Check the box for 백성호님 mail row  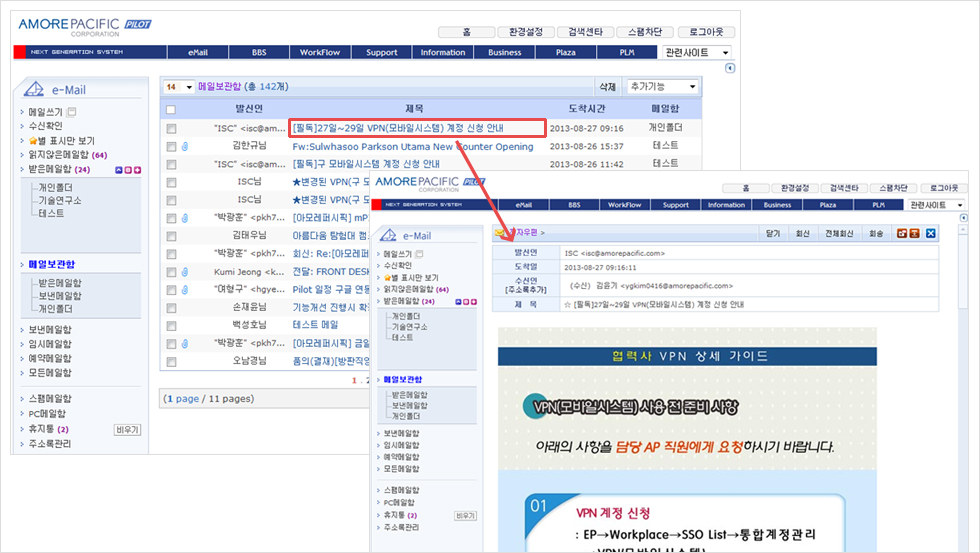pos(171,326)
